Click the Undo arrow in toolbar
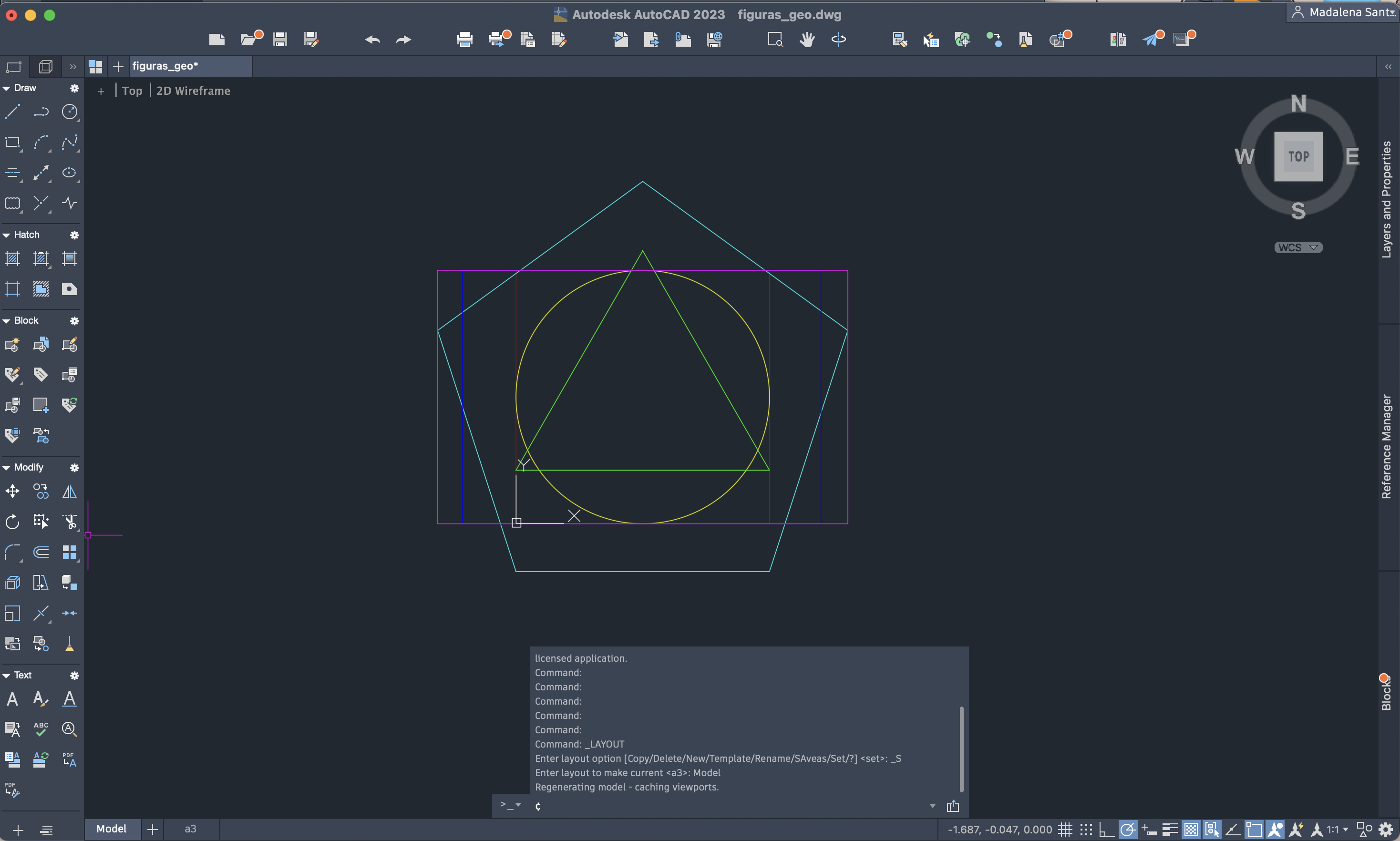The image size is (1400, 841). click(x=372, y=39)
